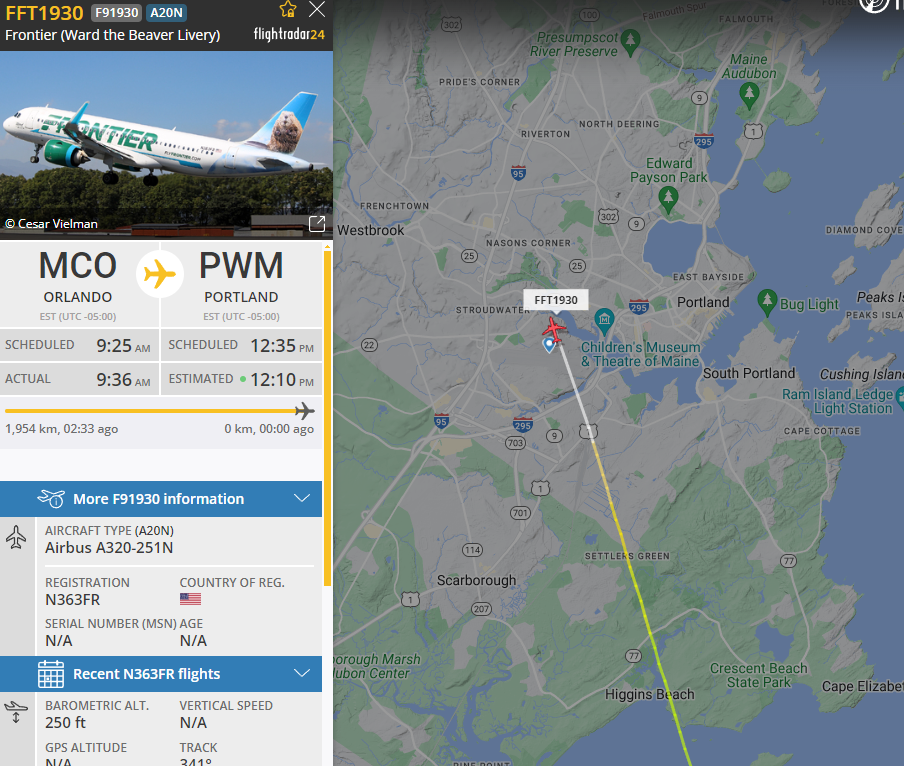Click the F91930 flight number badge
Viewport: 904px width, 766px height.
click(x=116, y=13)
